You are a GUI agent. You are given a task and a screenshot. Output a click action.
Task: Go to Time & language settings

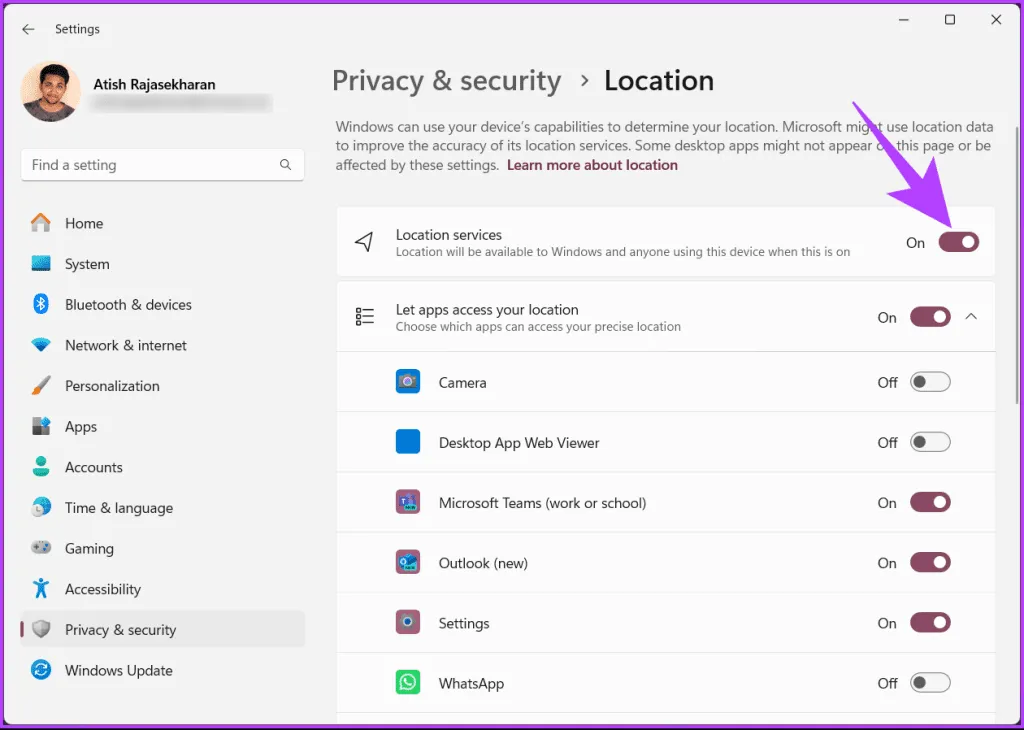coord(118,508)
